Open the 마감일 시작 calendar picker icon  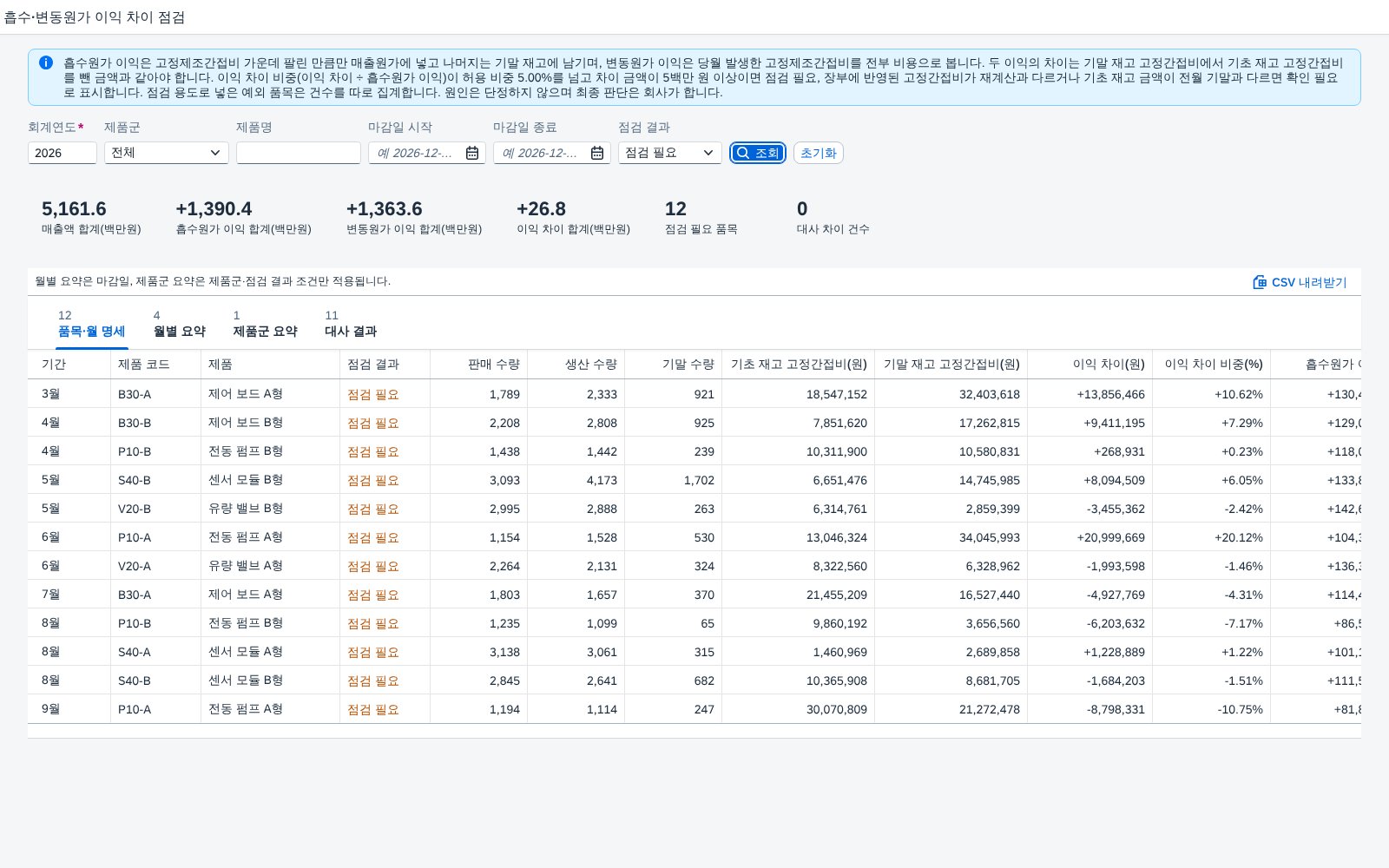tap(472, 153)
